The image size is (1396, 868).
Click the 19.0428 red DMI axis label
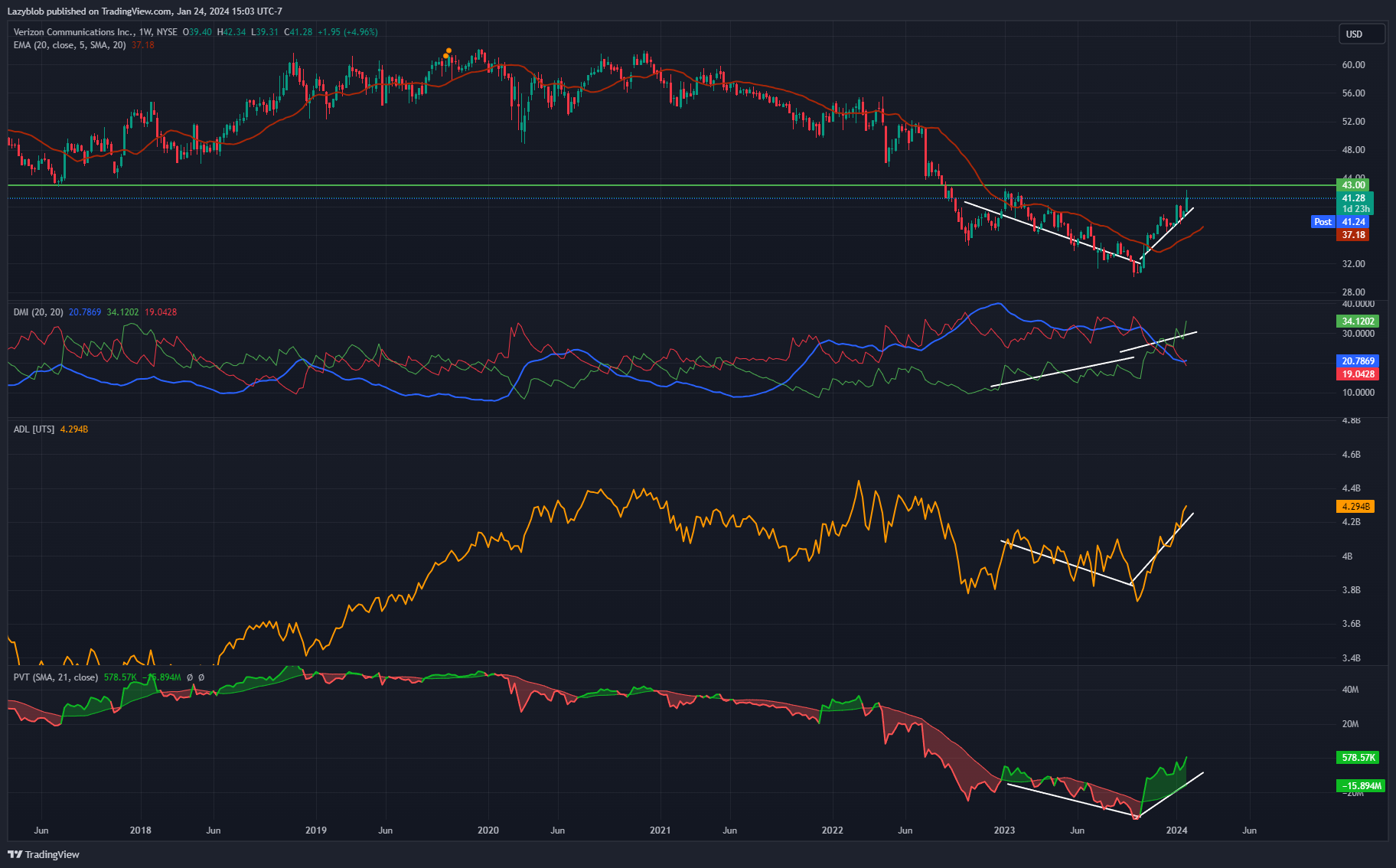[x=1358, y=374]
